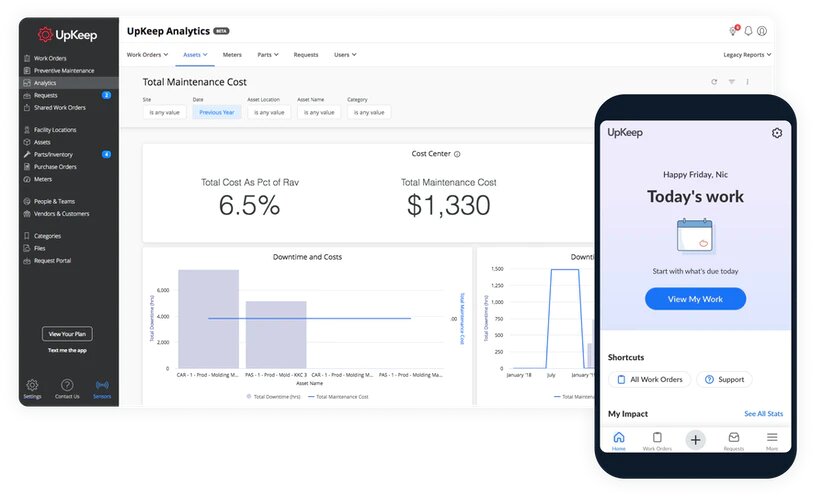This screenshot has height=498, width=815.
Task: Expand the Assets analytics tab dropdown
Action: pos(195,55)
